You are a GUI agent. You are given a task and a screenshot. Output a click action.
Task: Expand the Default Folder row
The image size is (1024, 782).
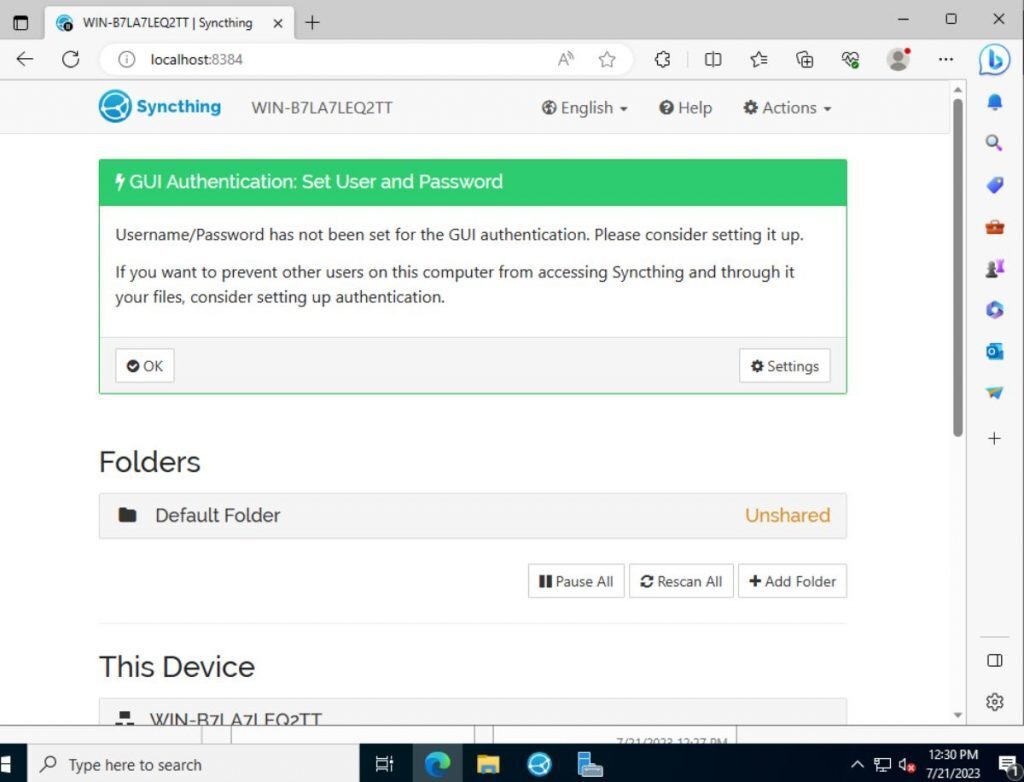point(473,515)
